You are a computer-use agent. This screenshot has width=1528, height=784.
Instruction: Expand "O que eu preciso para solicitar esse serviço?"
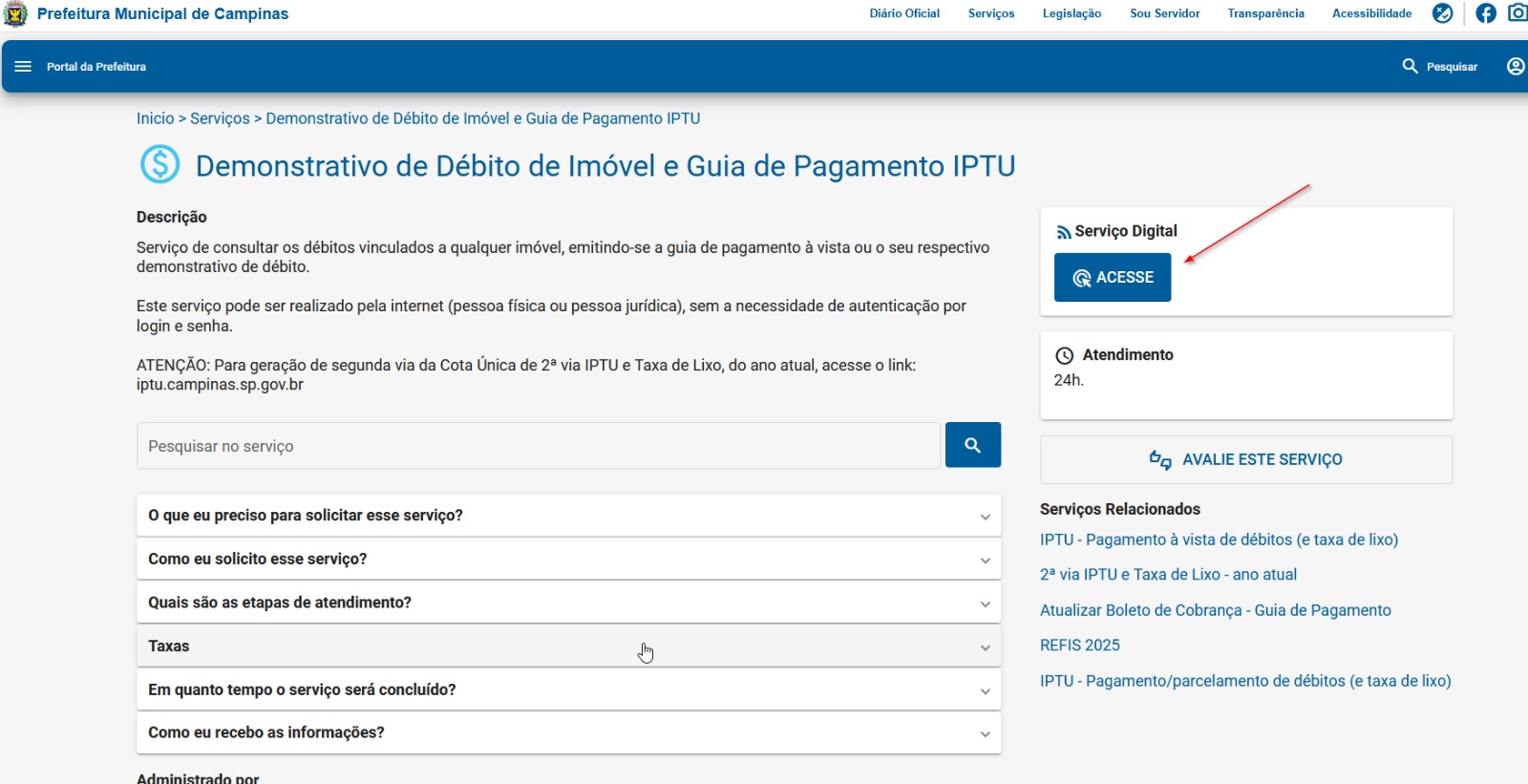[x=568, y=516]
